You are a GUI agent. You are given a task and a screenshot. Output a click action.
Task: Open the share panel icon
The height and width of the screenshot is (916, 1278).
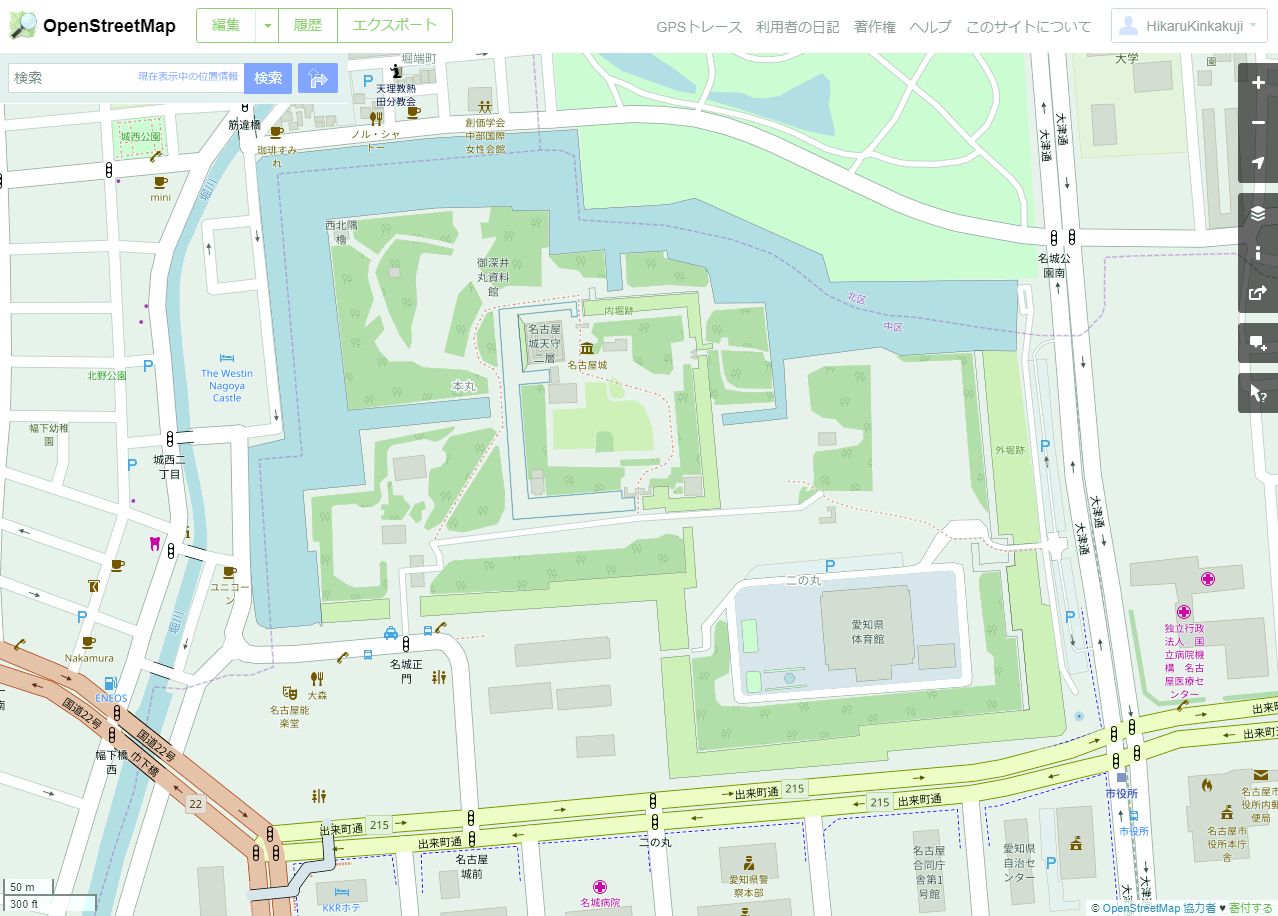[1258, 293]
